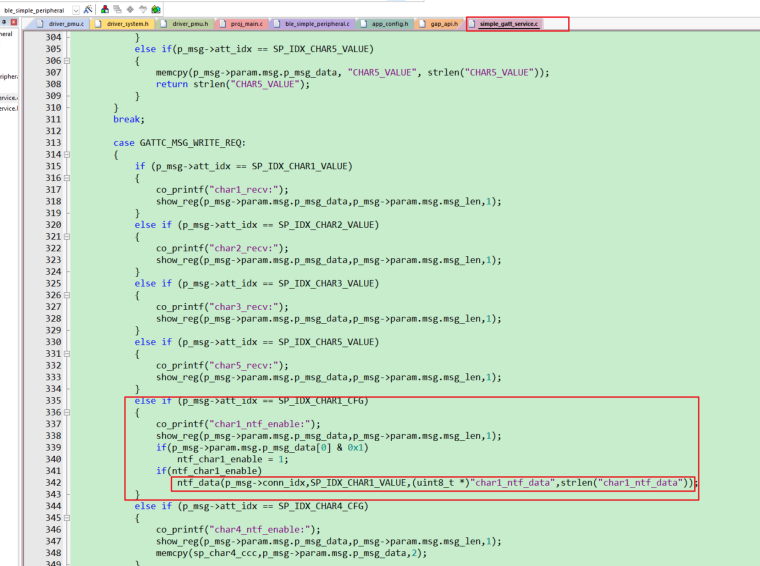The width and height of the screenshot is (760, 566).
Task: Collapse the code block at line 336
Action: (67, 413)
